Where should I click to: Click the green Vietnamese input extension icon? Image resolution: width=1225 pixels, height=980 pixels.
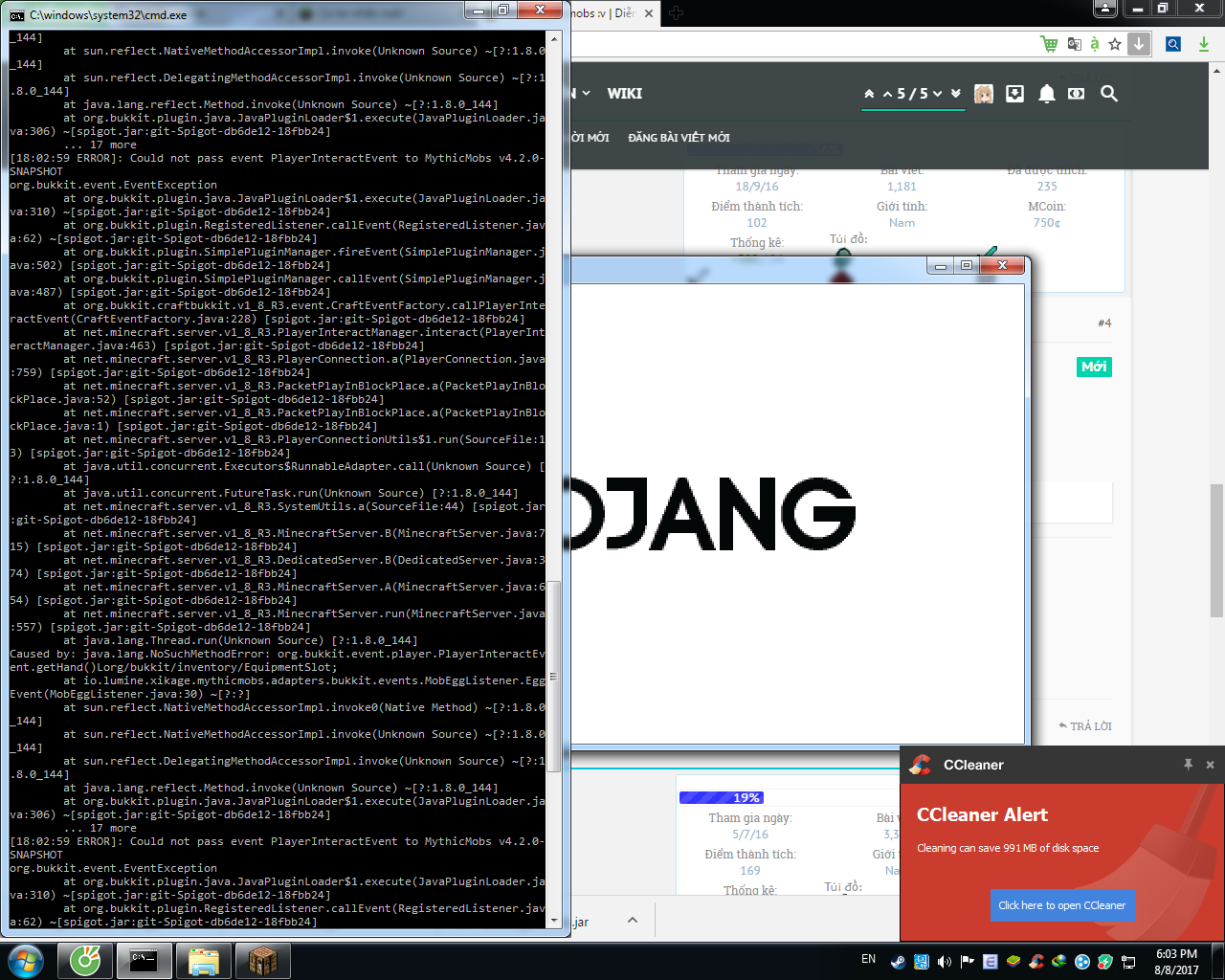[x=1095, y=44]
